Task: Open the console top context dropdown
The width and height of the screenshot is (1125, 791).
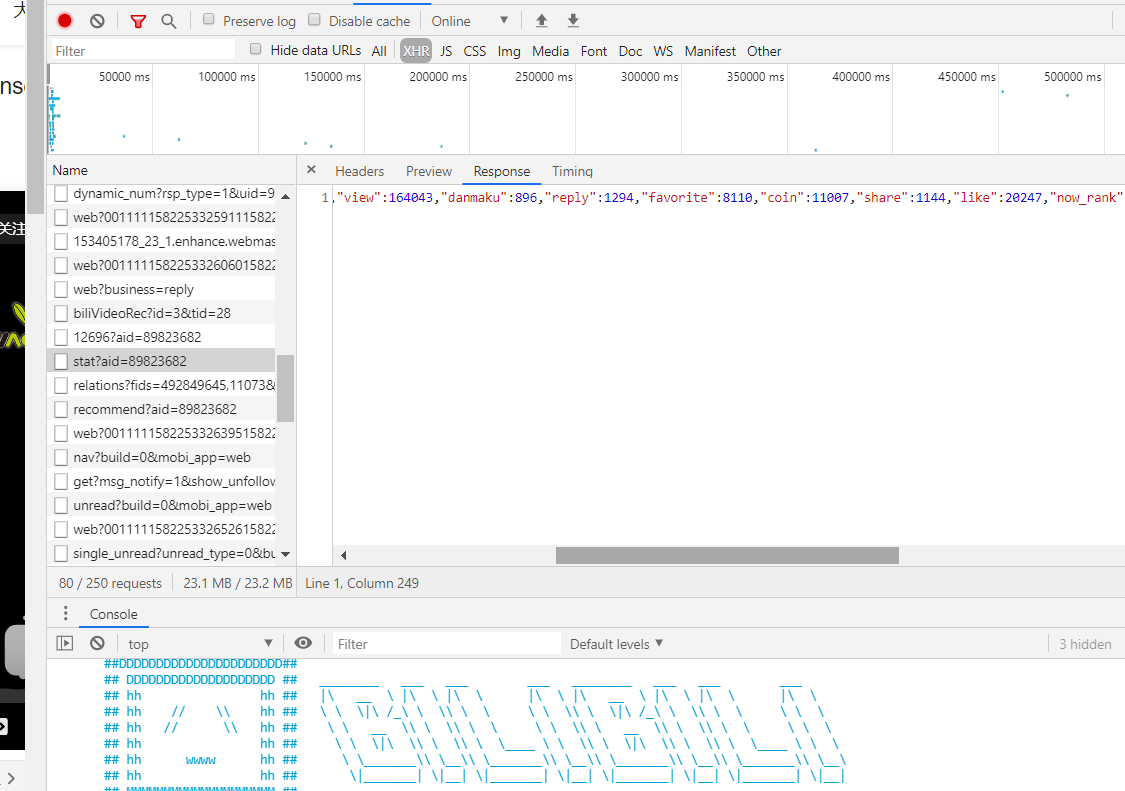Action: (200, 644)
